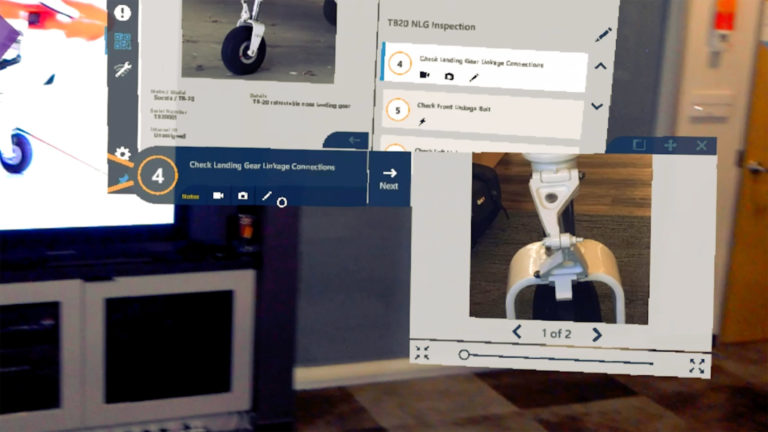Image resolution: width=768 pixels, height=432 pixels.
Task: Edit the T820 NLG Inspection with pencil icon
Action: [x=603, y=35]
